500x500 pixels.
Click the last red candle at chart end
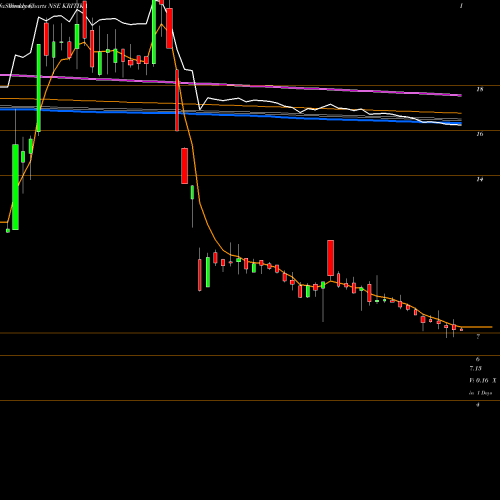click(462, 330)
